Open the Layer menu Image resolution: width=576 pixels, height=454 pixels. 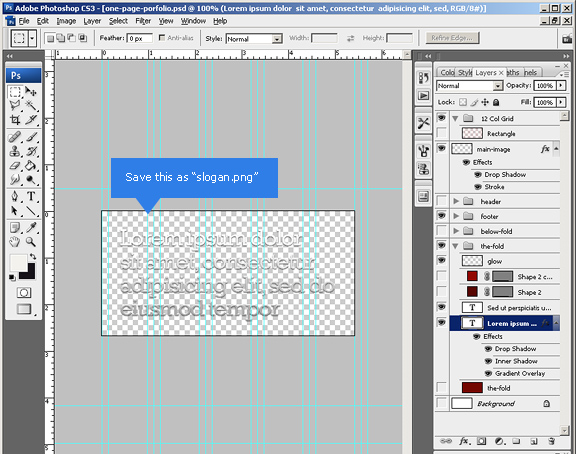[x=92, y=21]
